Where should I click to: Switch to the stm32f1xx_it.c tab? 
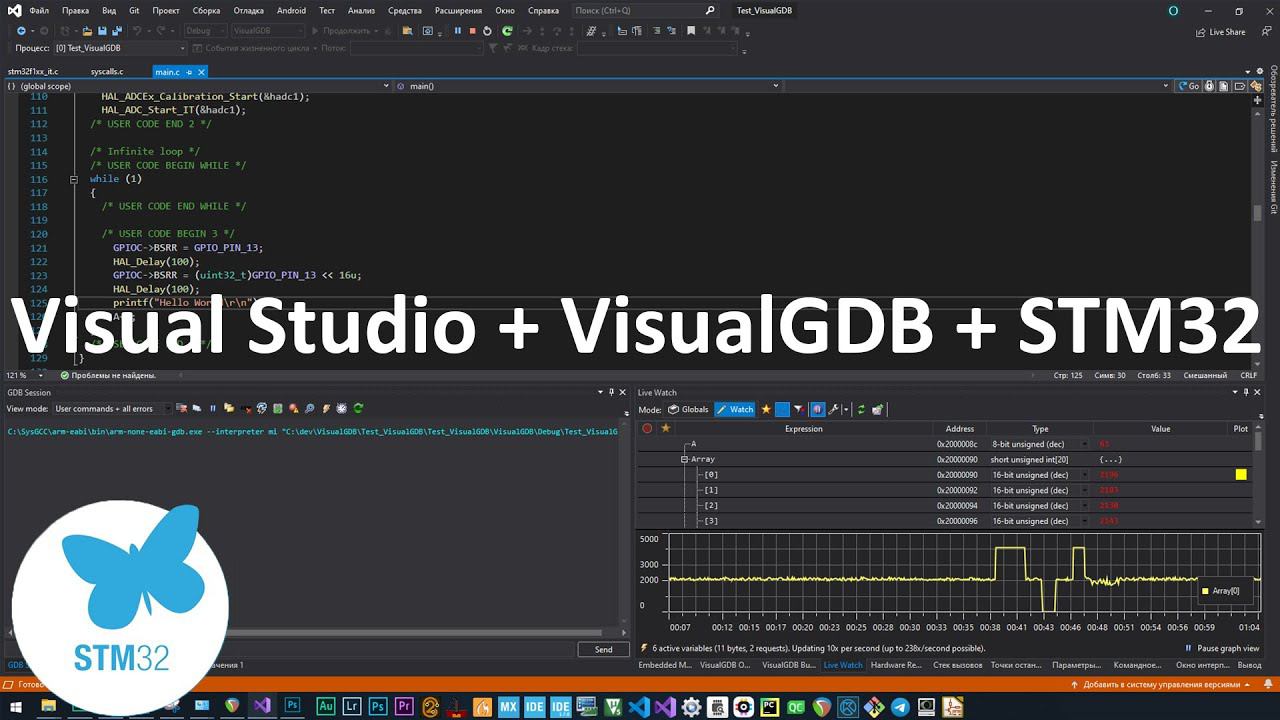click(x=33, y=72)
